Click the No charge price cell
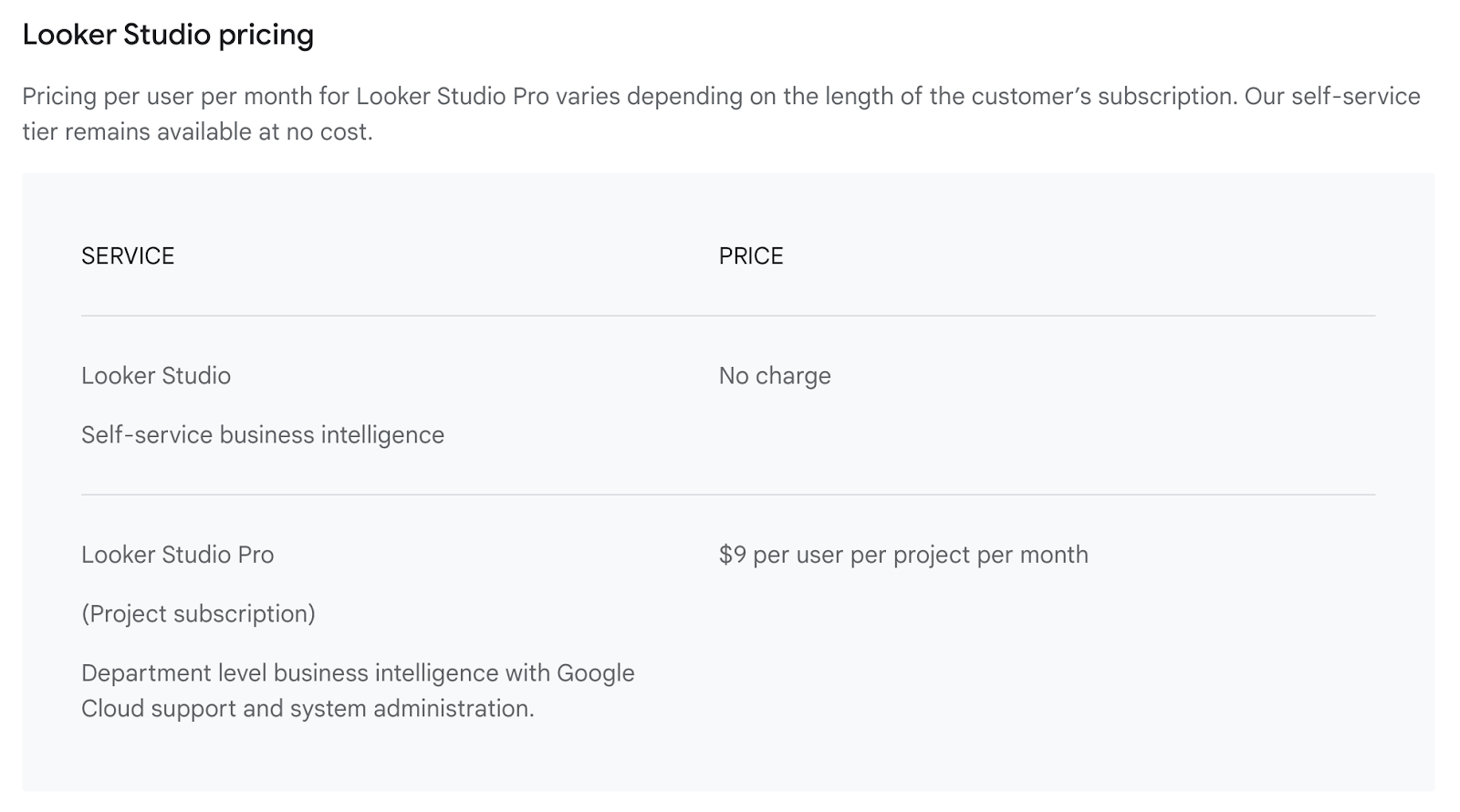The image size is (1460, 812). pos(775,376)
